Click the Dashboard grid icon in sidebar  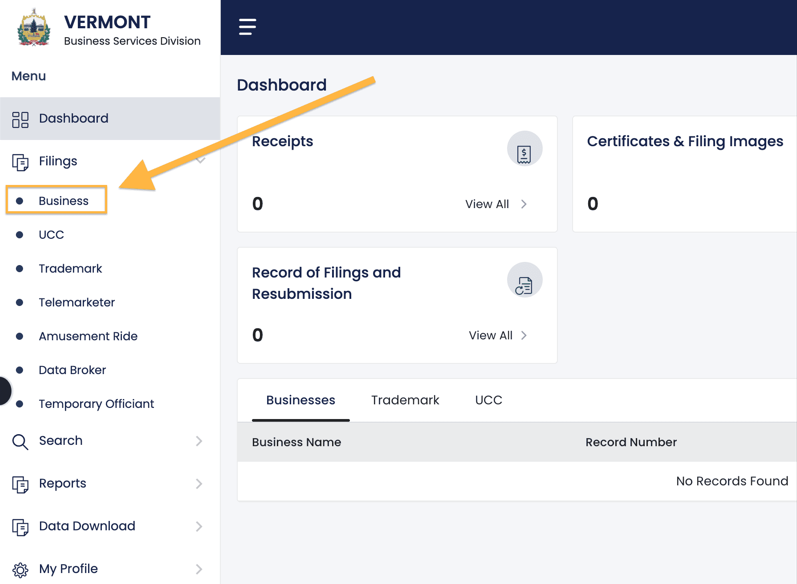(x=20, y=119)
